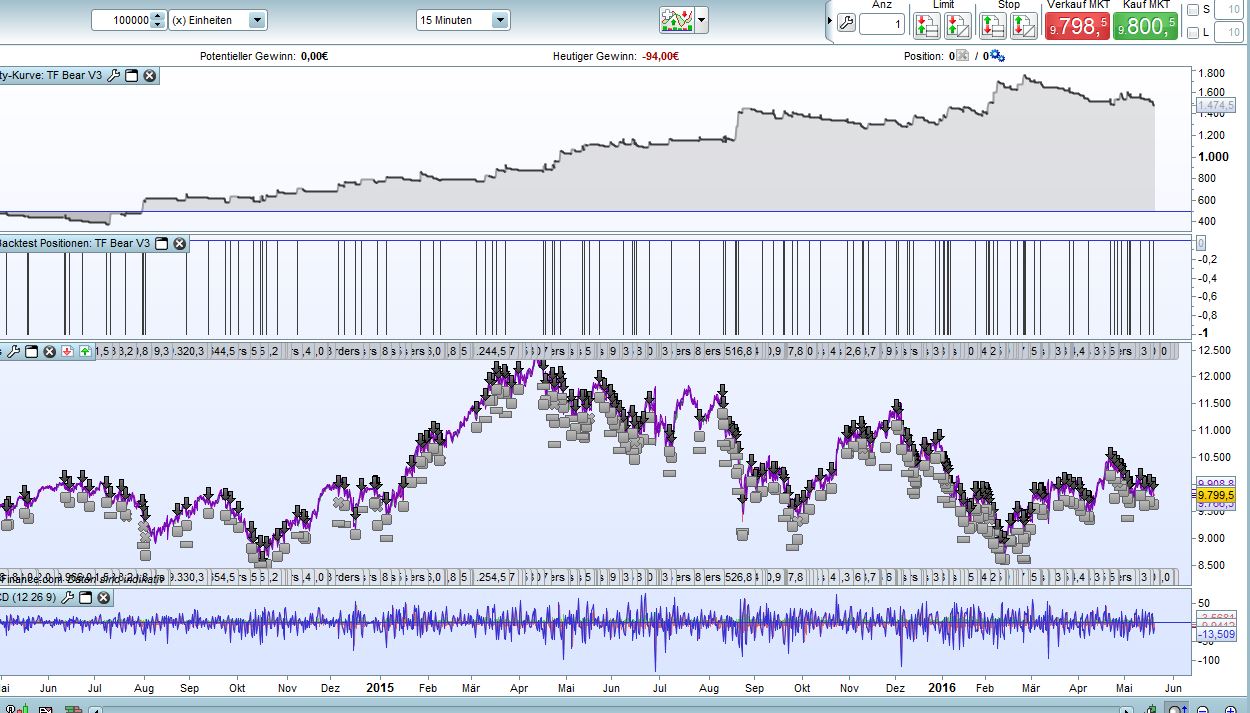Screen dimensions: 1250x713
Task: Open the trading indicators chart icon
Action: pyautogui.click(x=677, y=20)
